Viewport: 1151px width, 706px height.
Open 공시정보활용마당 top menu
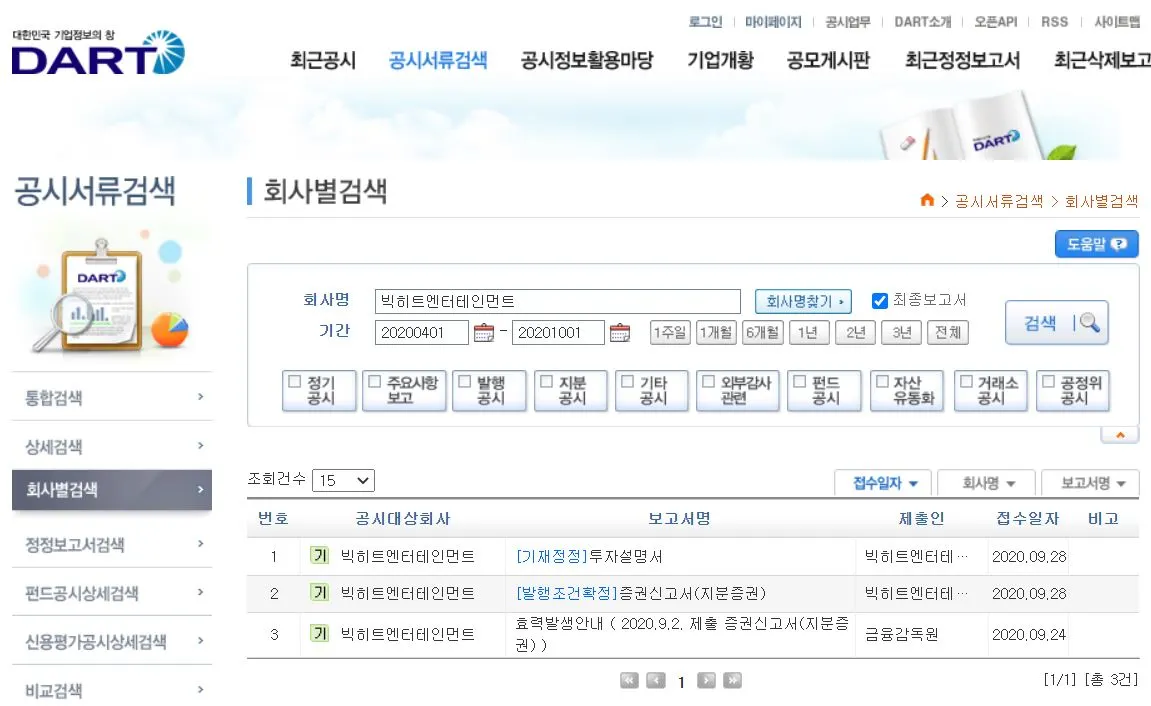coord(587,60)
